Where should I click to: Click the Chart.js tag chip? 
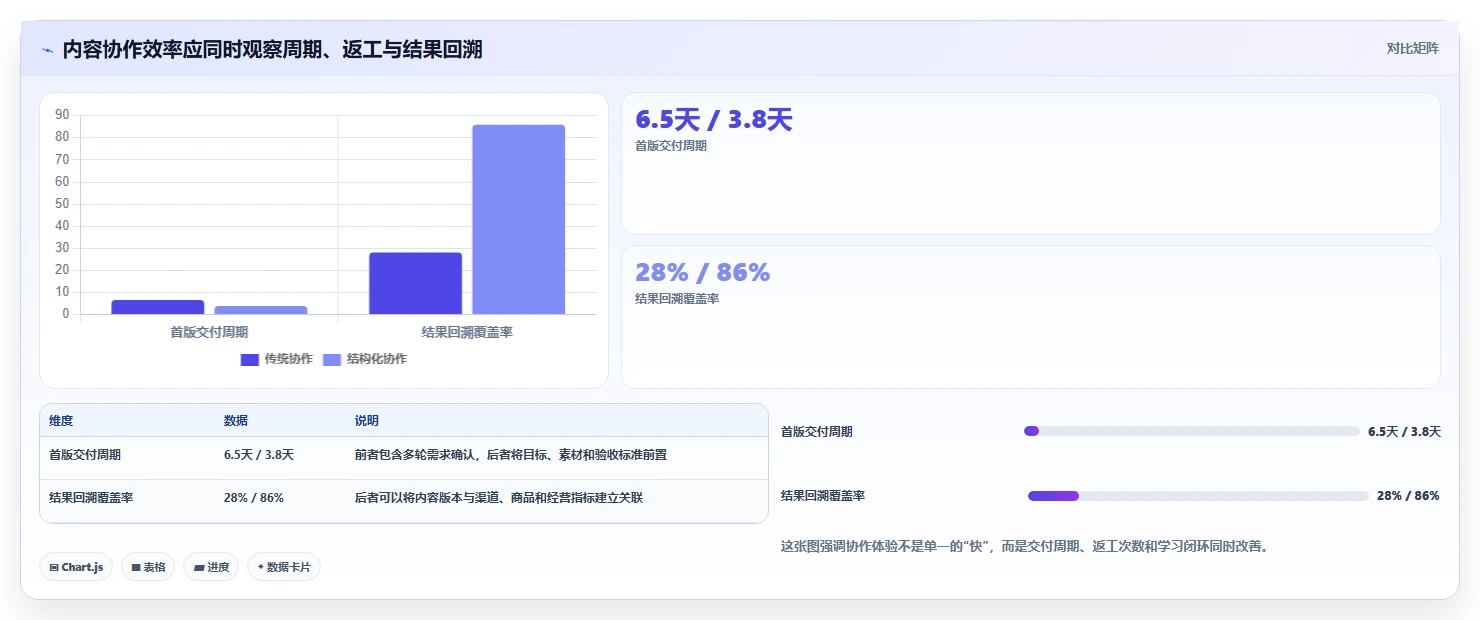[76, 567]
